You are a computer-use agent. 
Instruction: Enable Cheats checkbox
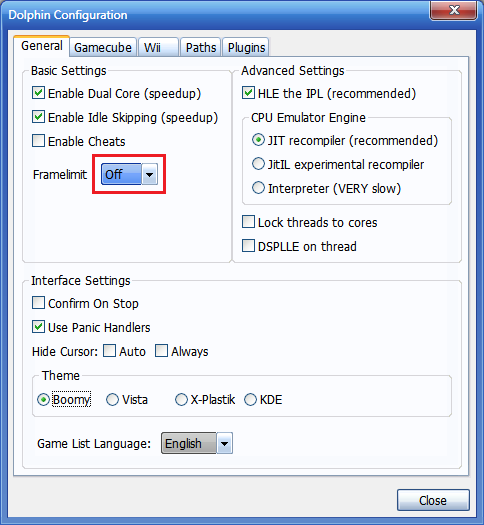(x=38, y=141)
